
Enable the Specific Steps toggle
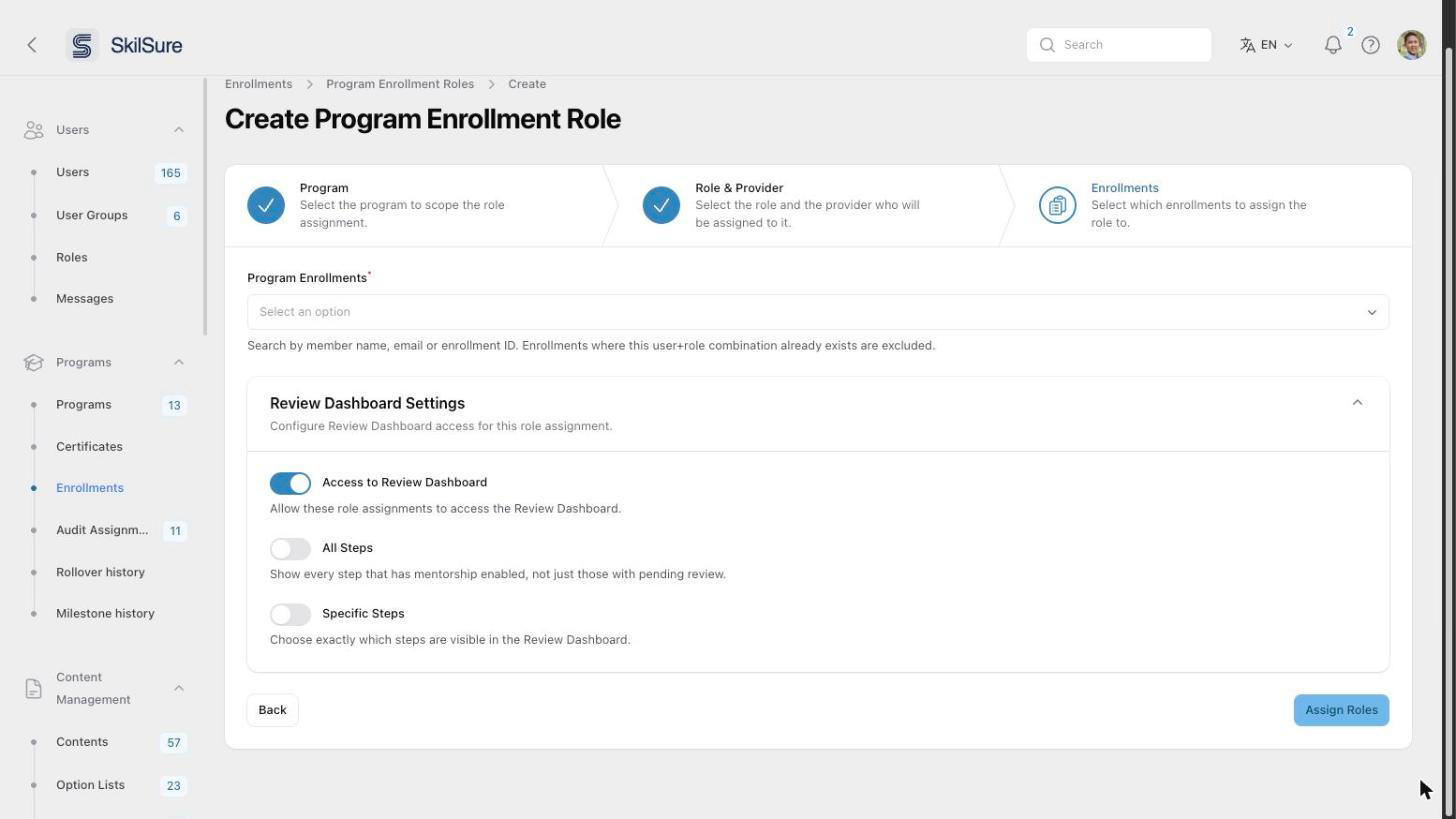(x=290, y=614)
